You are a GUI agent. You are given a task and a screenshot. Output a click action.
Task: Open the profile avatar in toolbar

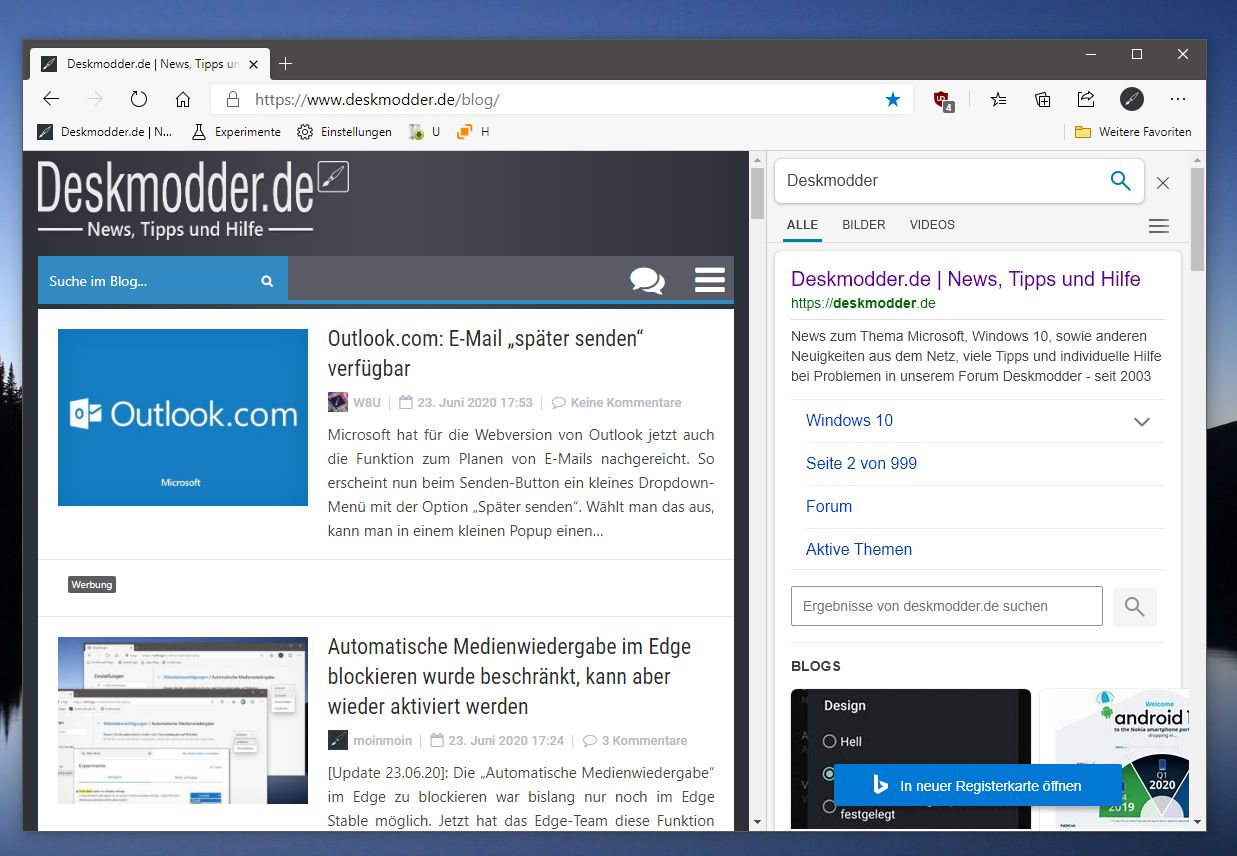click(x=1131, y=99)
